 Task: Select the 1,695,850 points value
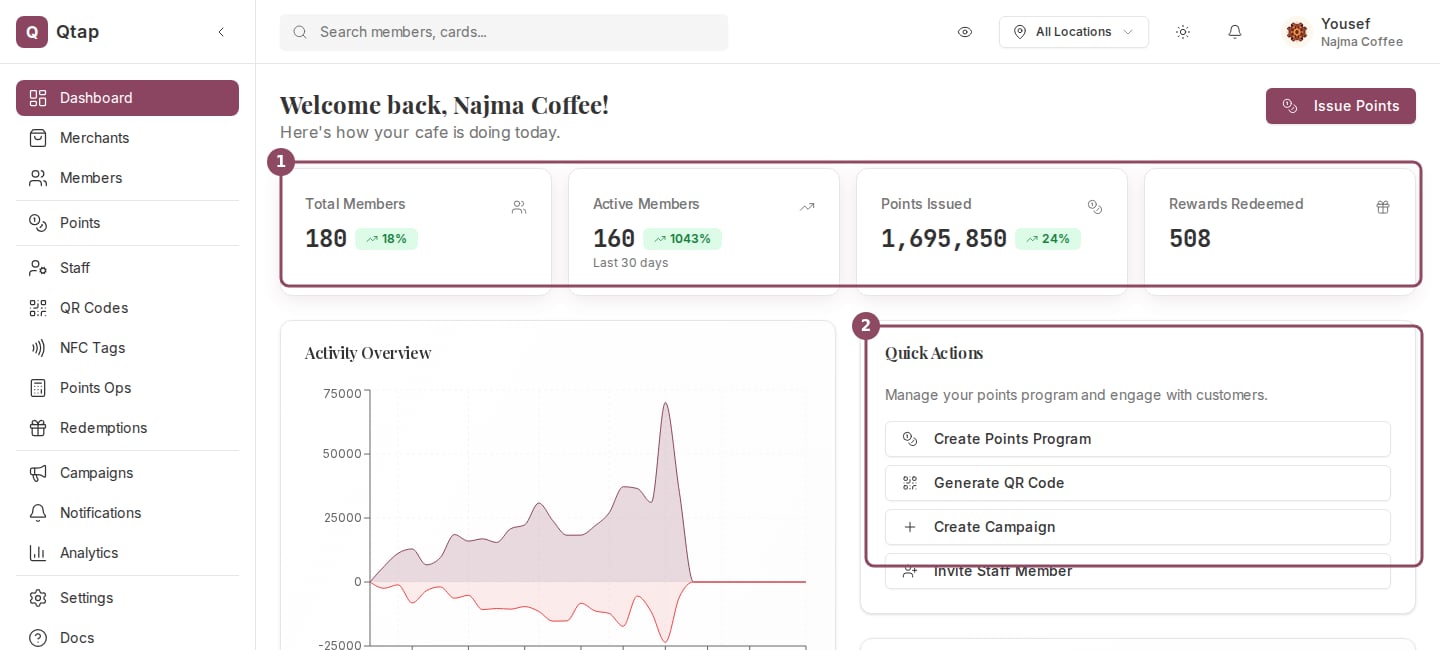pyautogui.click(x=944, y=239)
